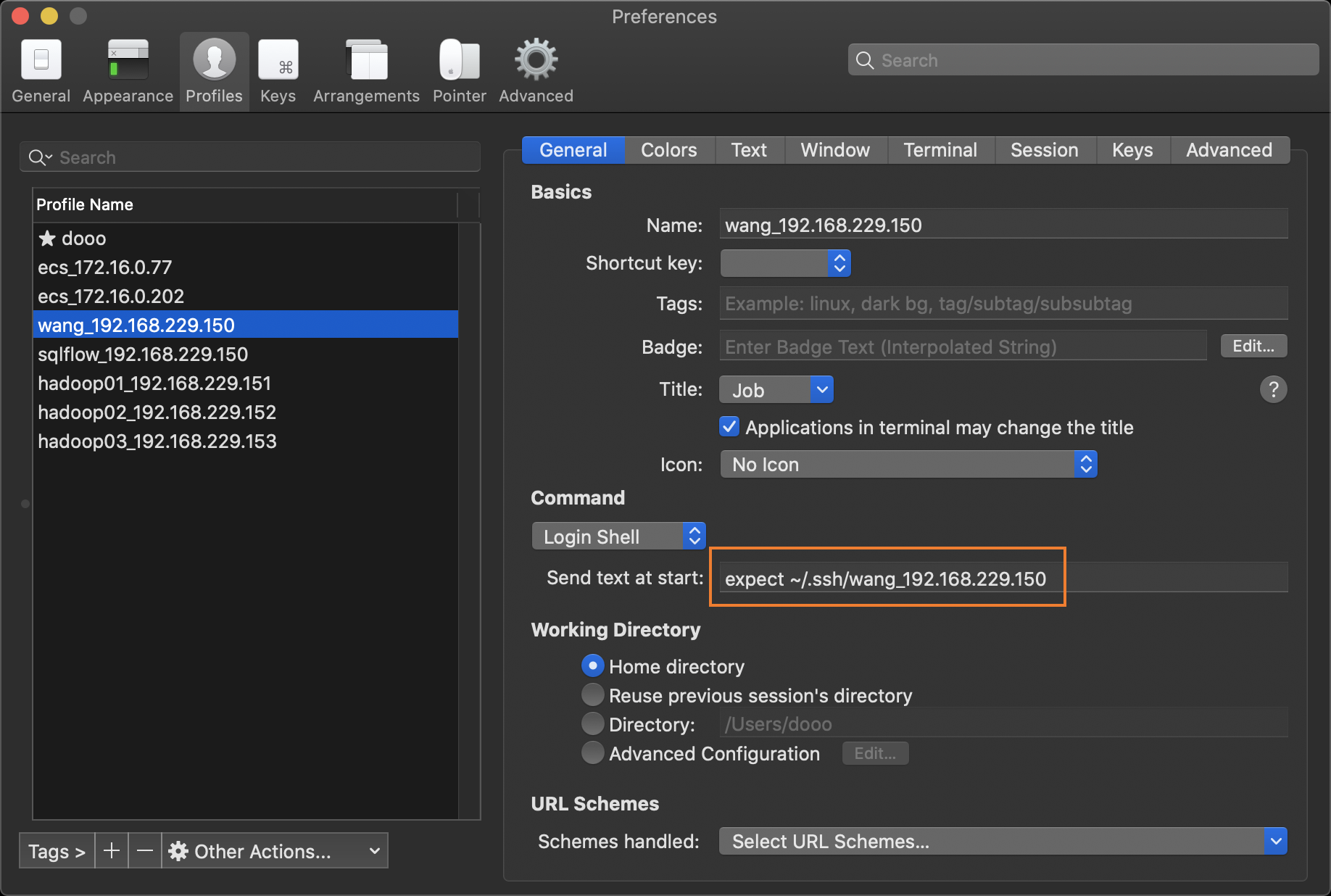Select "Reuse previous session's directory"
Image resolution: width=1331 pixels, height=896 pixels.
[x=592, y=694]
